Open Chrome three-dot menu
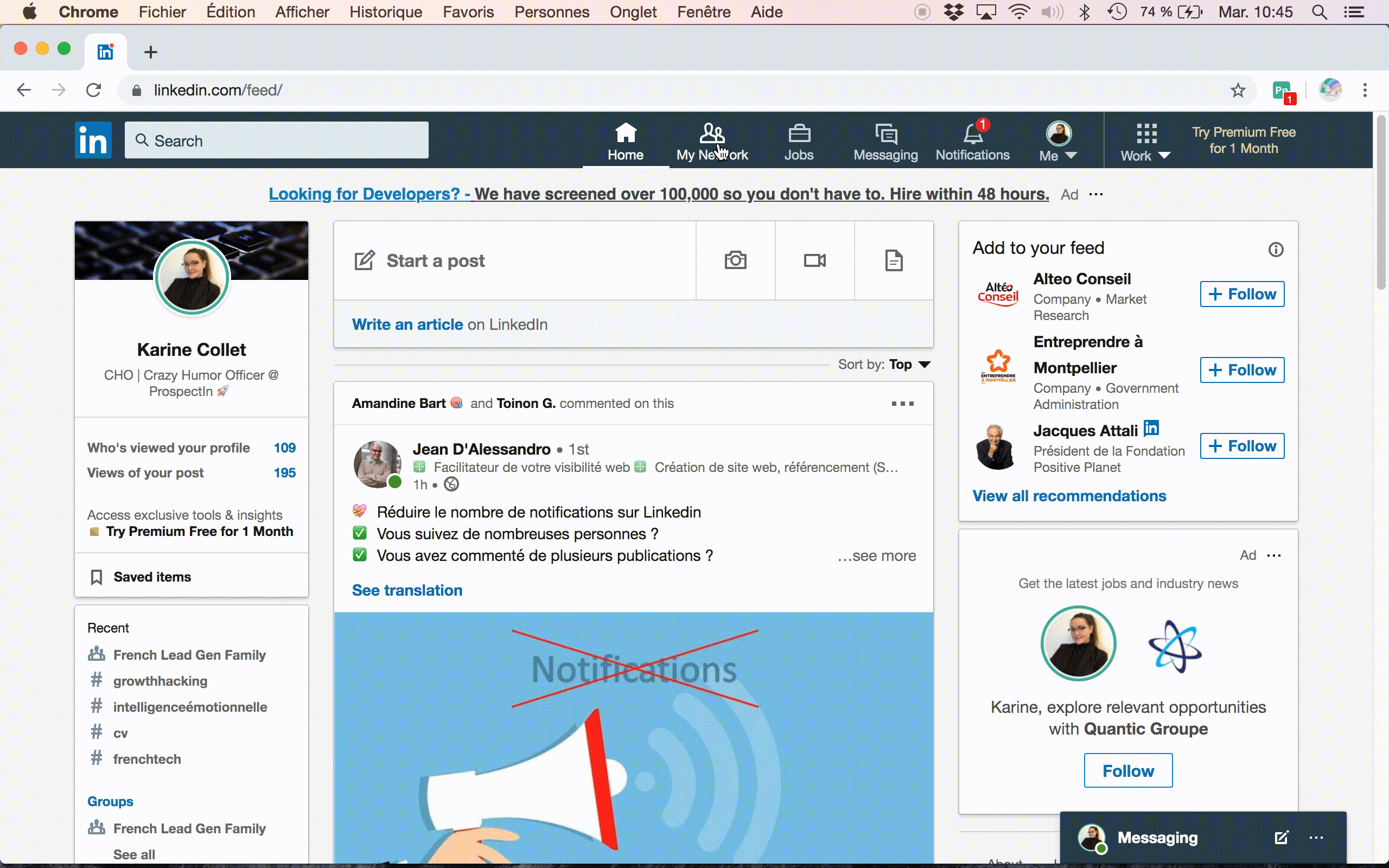 coord(1365,90)
